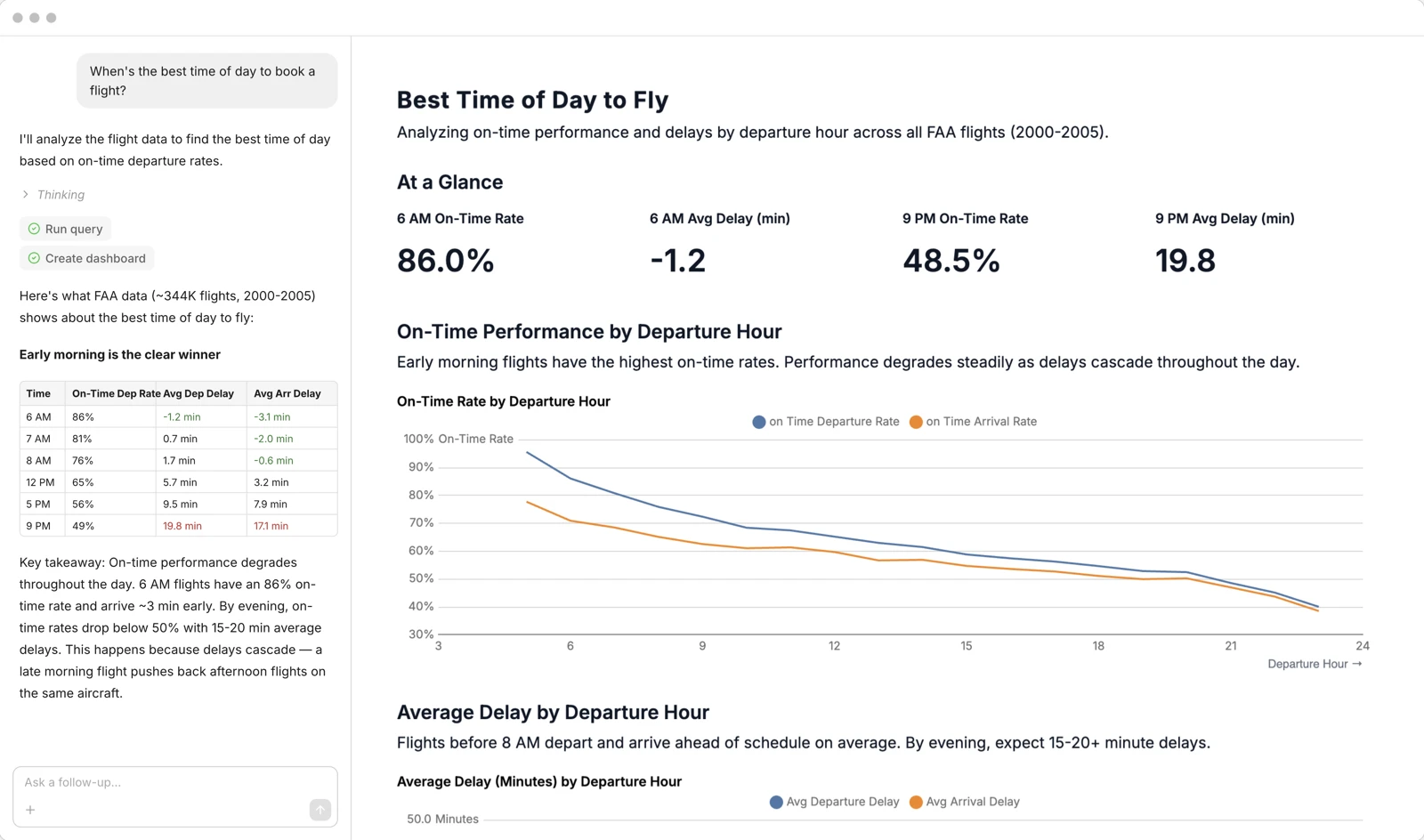
Task: Click the blue dot for on Time Departure Rate
Action: point(758,422)
